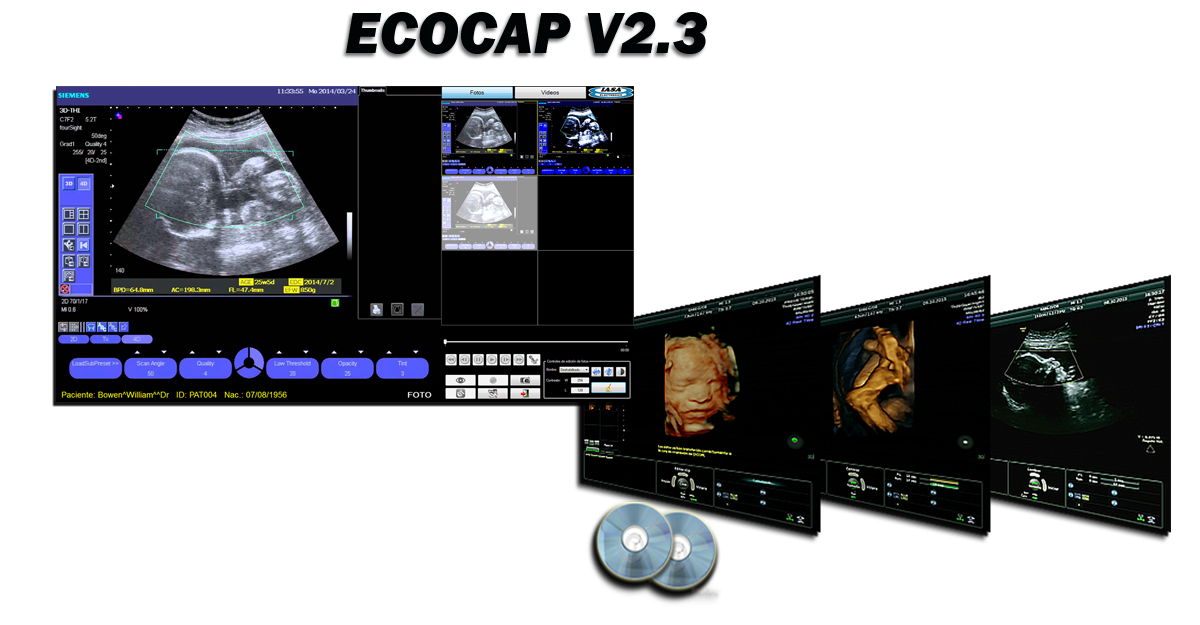Click the red cancel circle icon
The height and width of the screenshot is (625, 1200).
point(65,289)
